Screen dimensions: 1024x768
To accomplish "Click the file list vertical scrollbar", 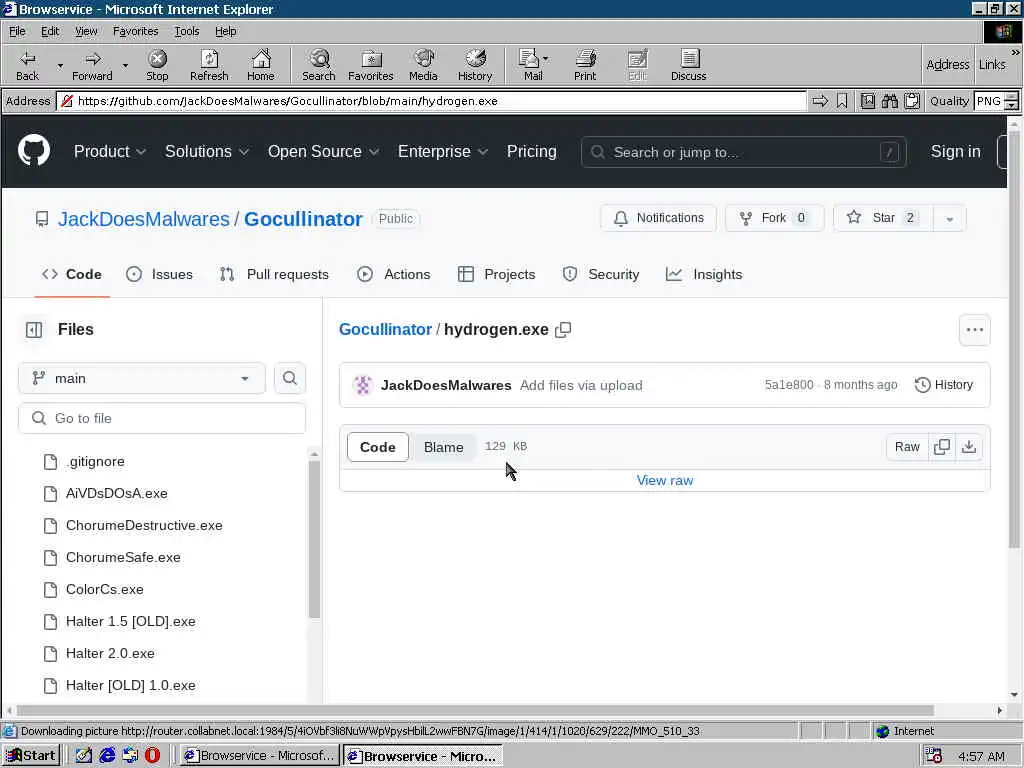I will [314, 539].
